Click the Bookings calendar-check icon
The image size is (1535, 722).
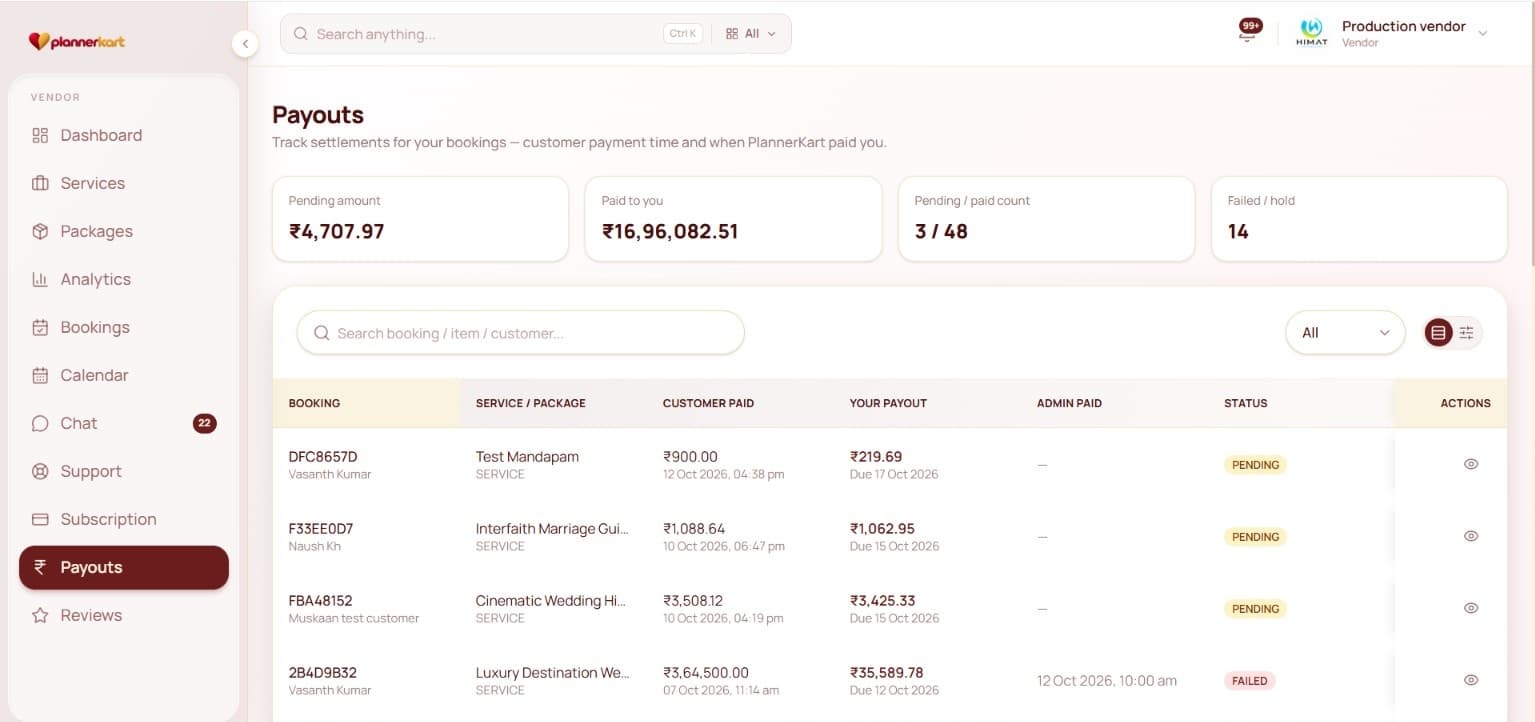tap(40, 327)
